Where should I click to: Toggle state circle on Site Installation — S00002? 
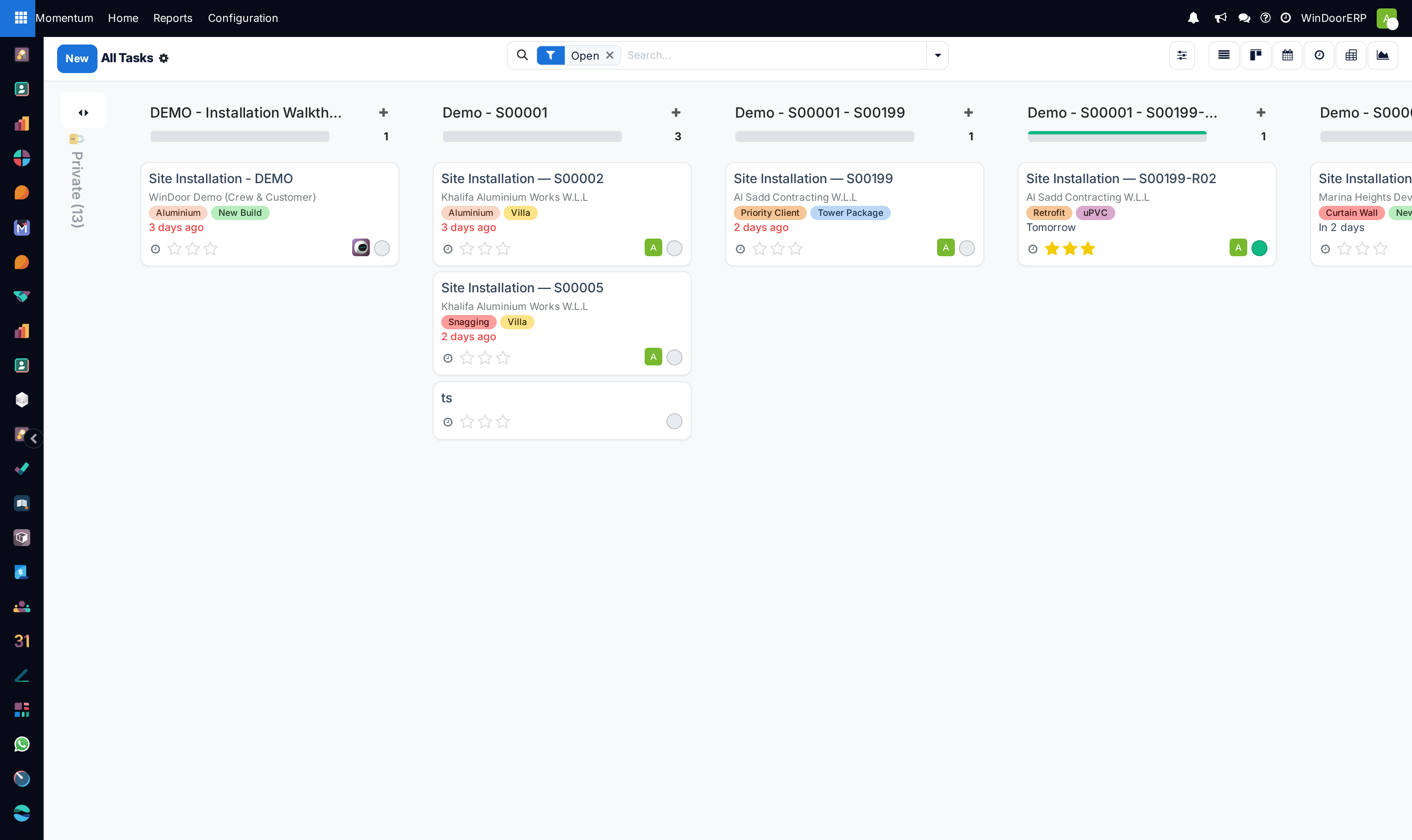coord(674,248)
